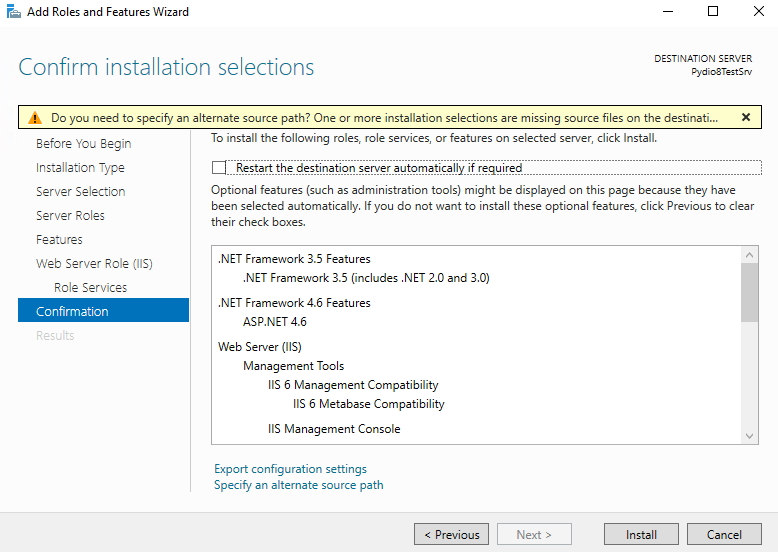Switch to Server Selection page
Viewport: 778px width, 552px height.
80,191
